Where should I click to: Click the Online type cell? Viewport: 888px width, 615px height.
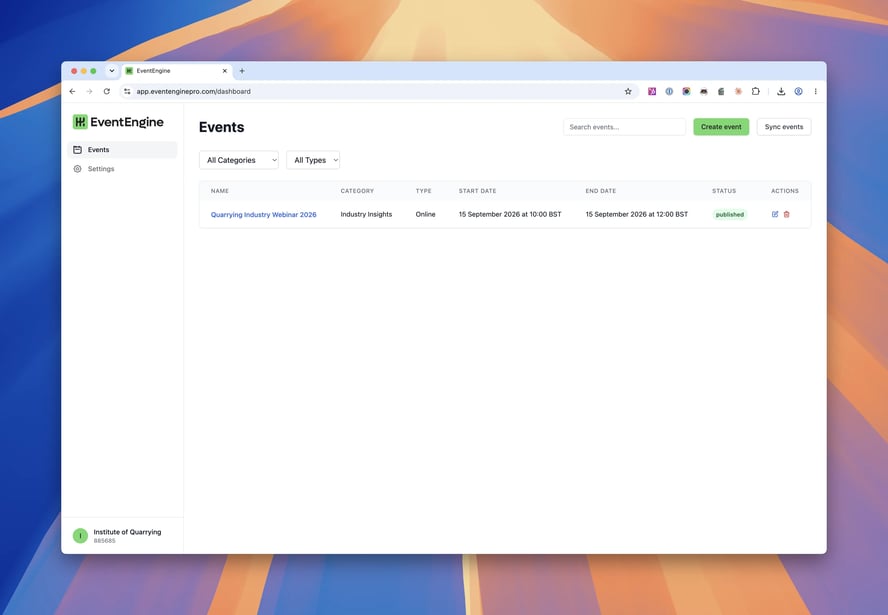pyautogui.click(x=425, y=214)
